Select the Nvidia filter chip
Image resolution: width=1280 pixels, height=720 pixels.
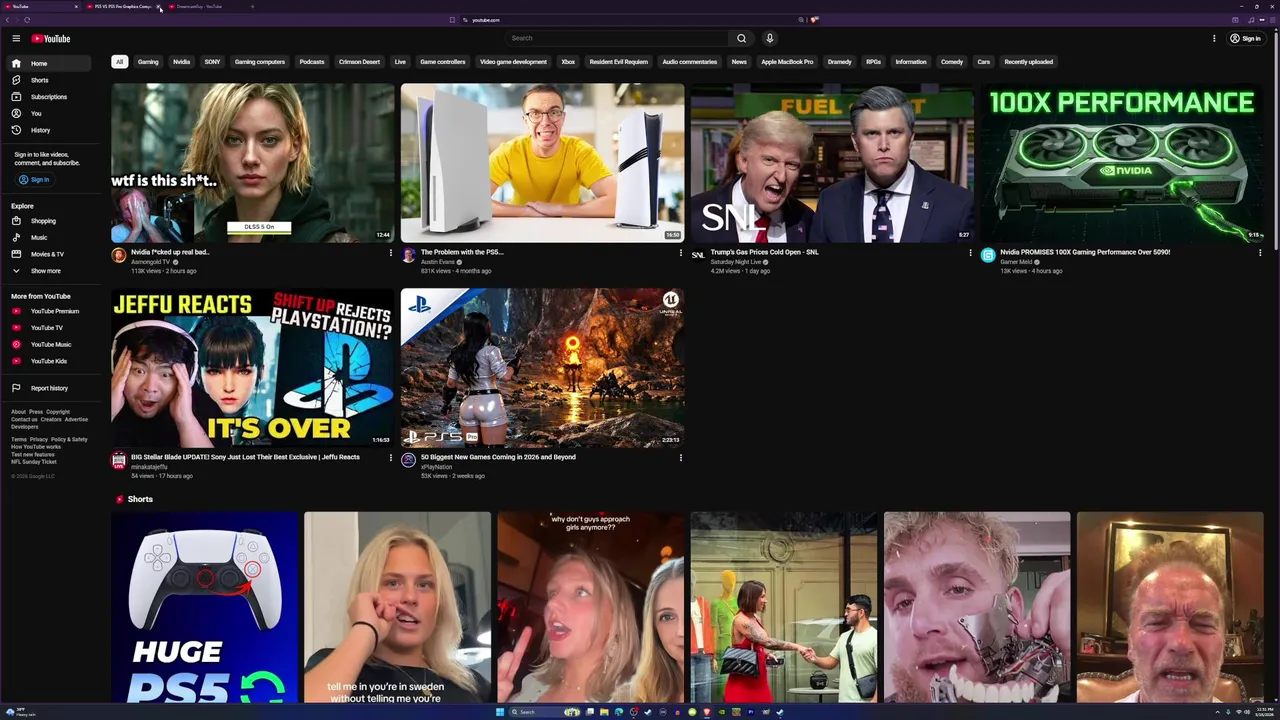[181, 62]
